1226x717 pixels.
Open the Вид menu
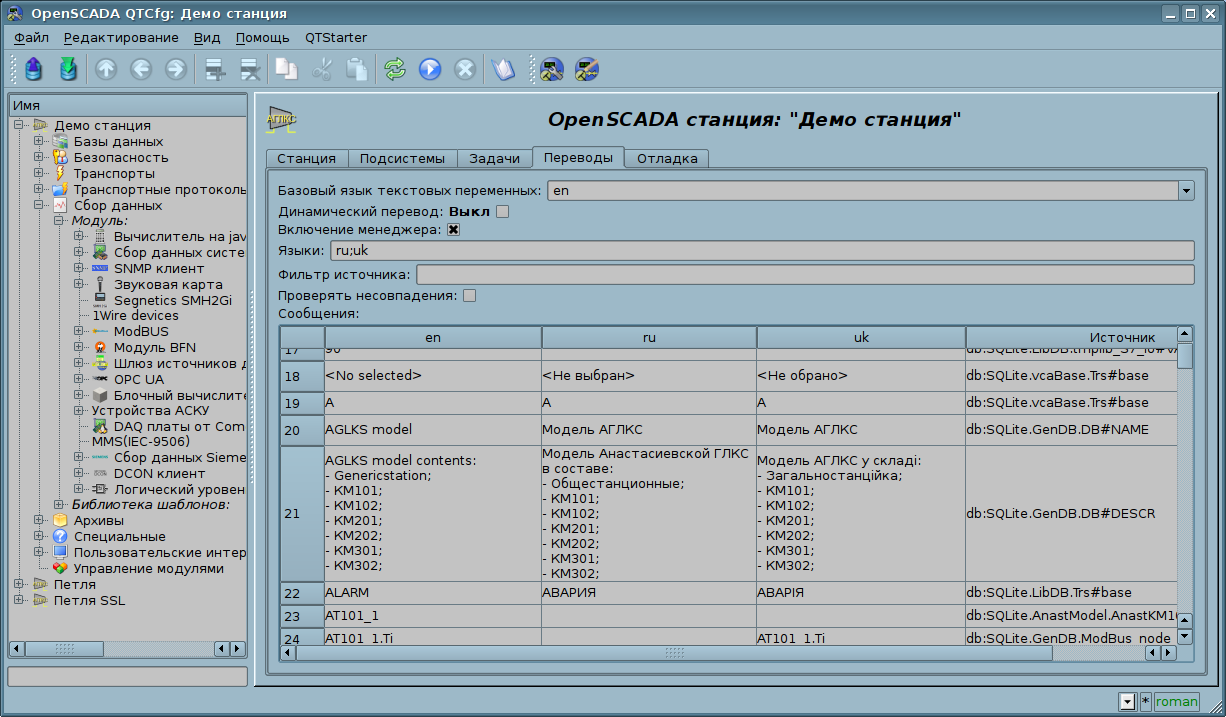point(207,38)
